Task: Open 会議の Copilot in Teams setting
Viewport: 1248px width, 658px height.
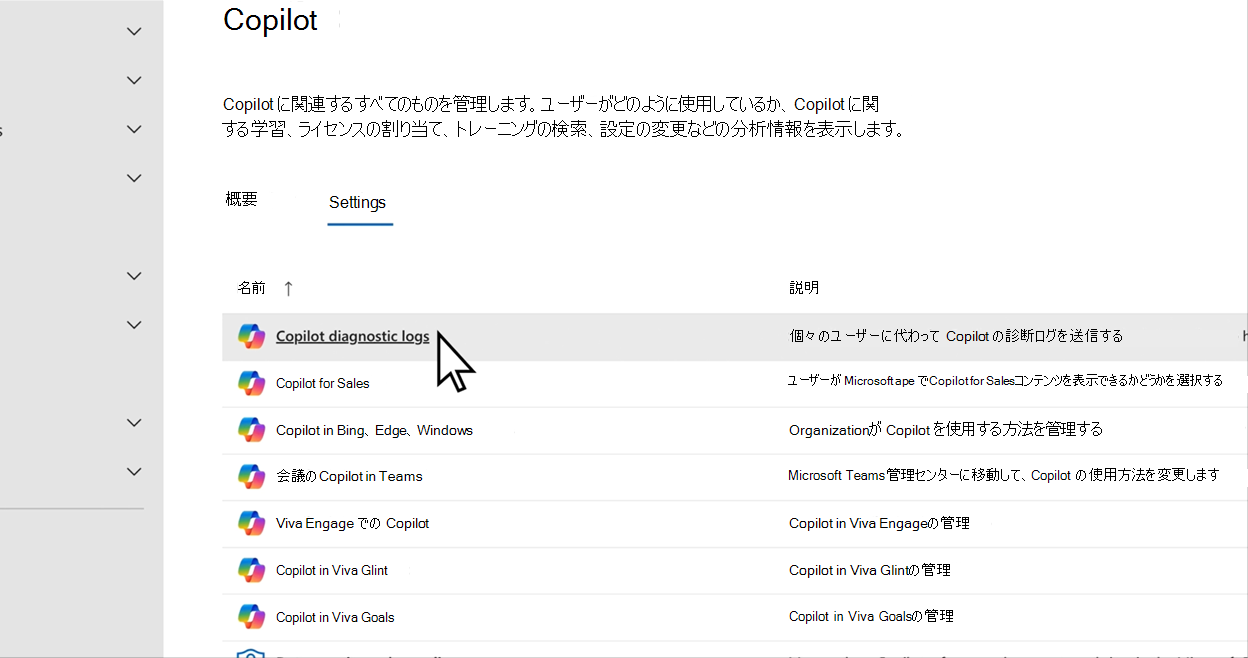Action: click(349, 476)
